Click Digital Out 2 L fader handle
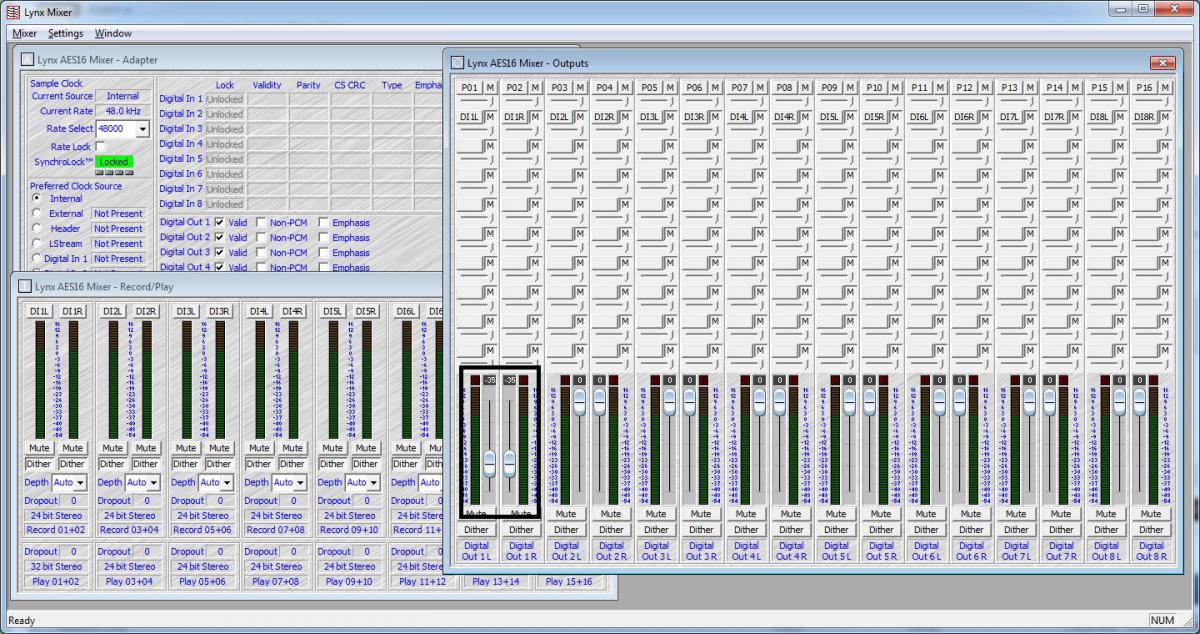Screen dimensions: 1200x634 click(x=579, y=402)
